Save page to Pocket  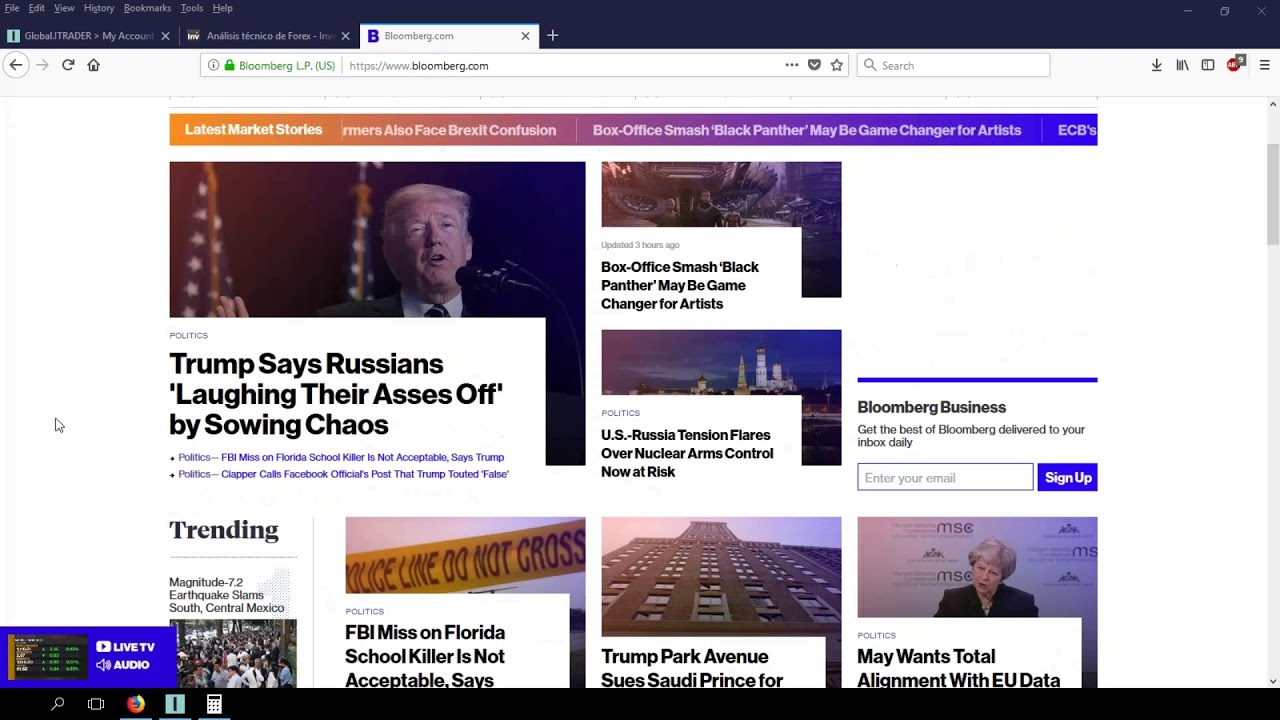(814, 65)
